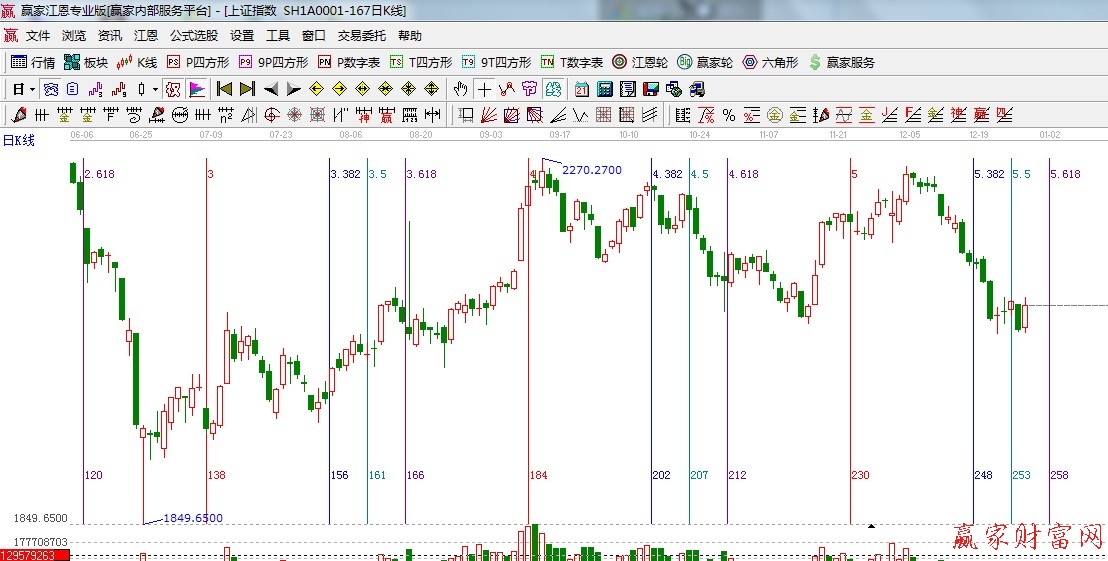The width and height of the screenshot is (1108, 561).
Task: Select the percent sign drawing tool
Action: click(x=729, y=115)
